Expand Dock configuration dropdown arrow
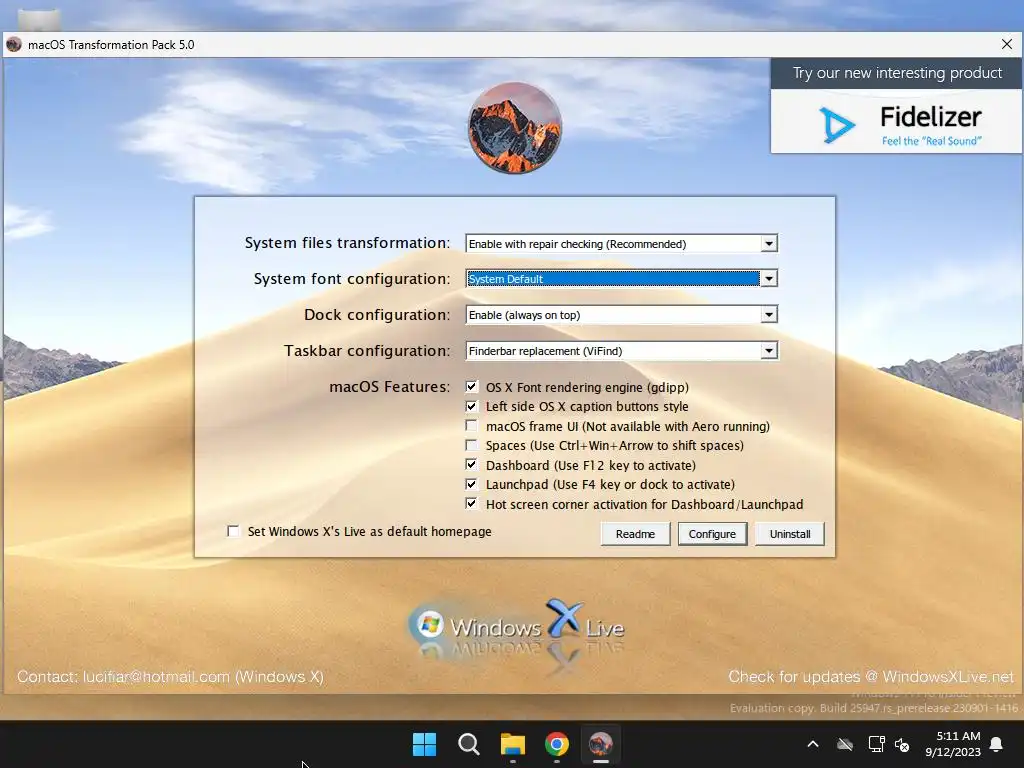This screenshot has height=768, width=1024. point(769,315)
